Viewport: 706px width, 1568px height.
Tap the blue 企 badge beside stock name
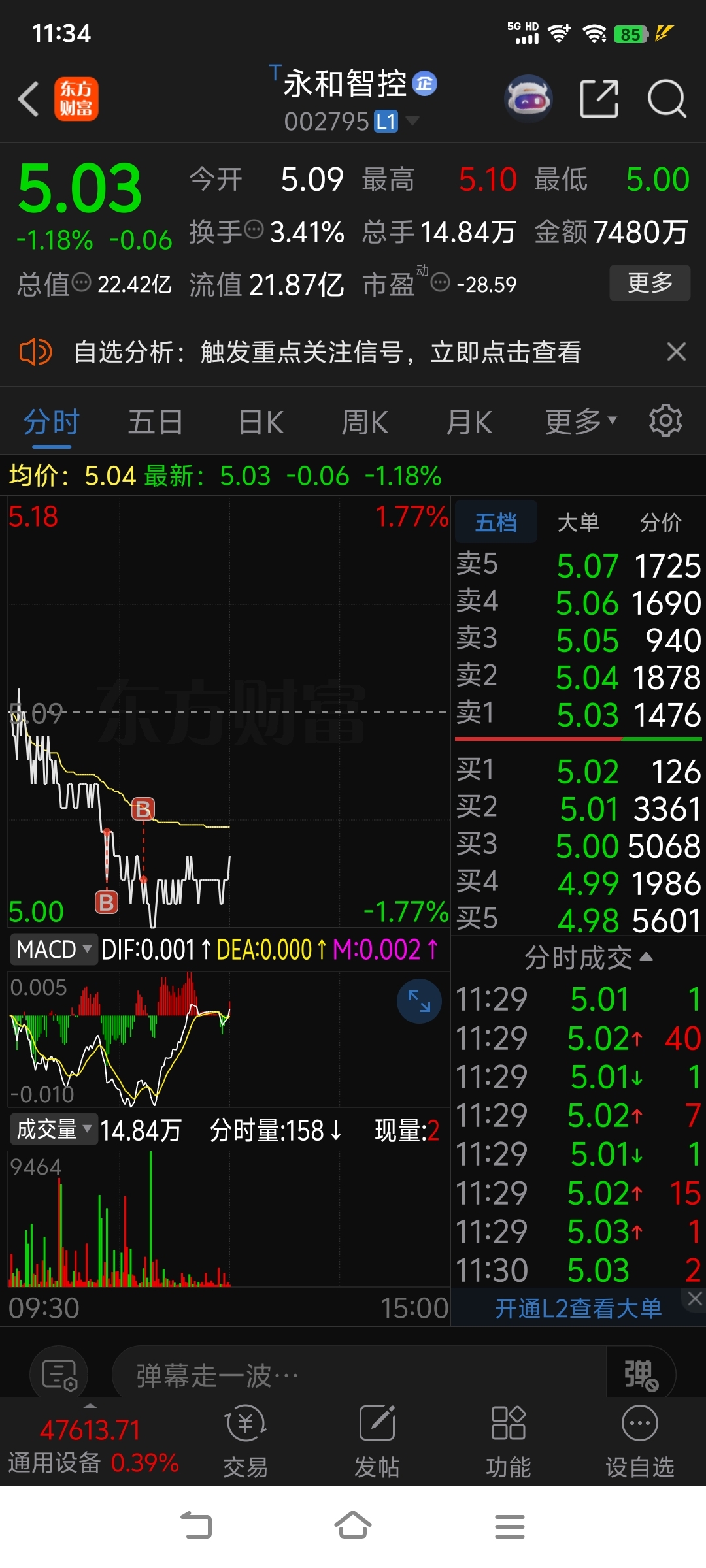pos(425,84)
